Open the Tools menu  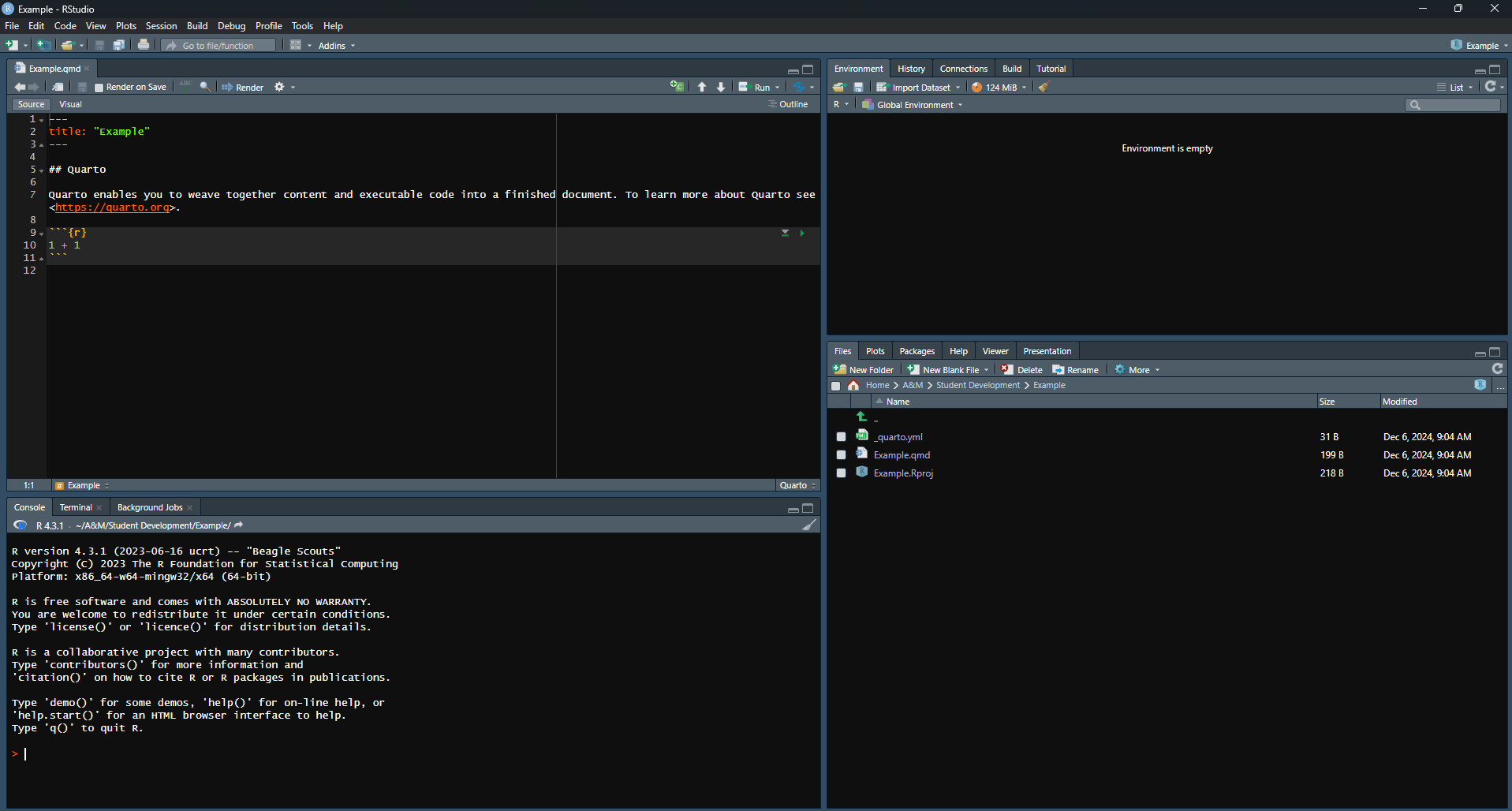302,26
